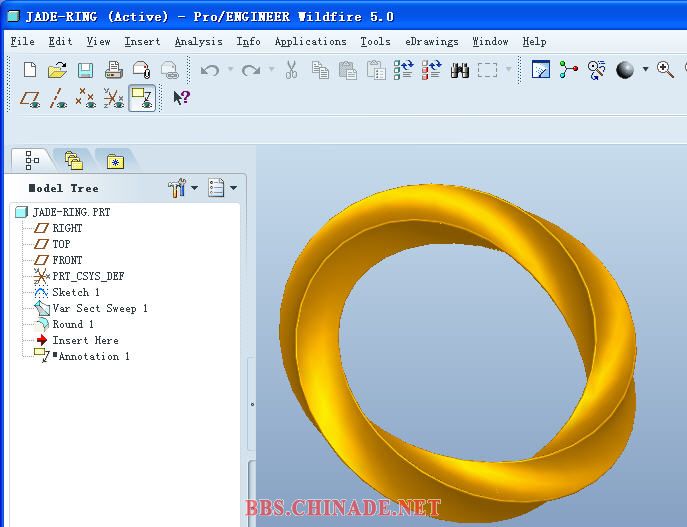Open the Analysis menu

tap(198, 42)
